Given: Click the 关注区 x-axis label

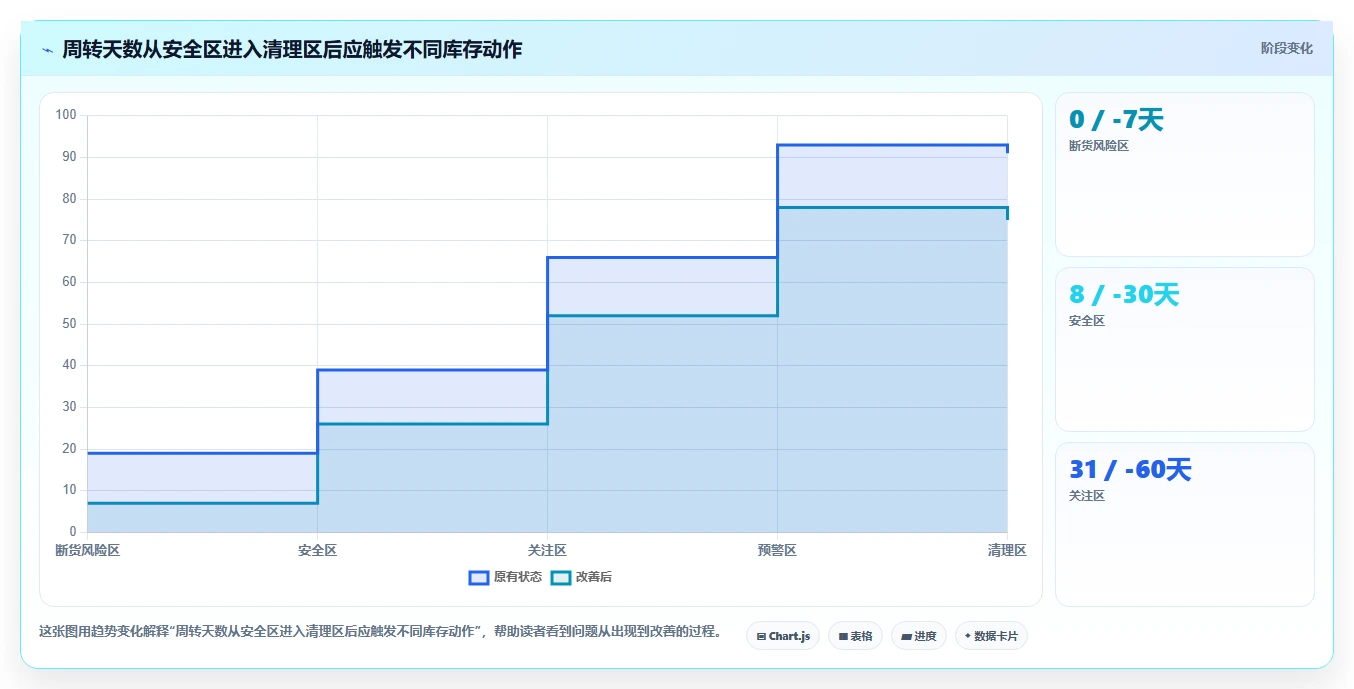Looking at the screenshot, I should pos(547,551).
